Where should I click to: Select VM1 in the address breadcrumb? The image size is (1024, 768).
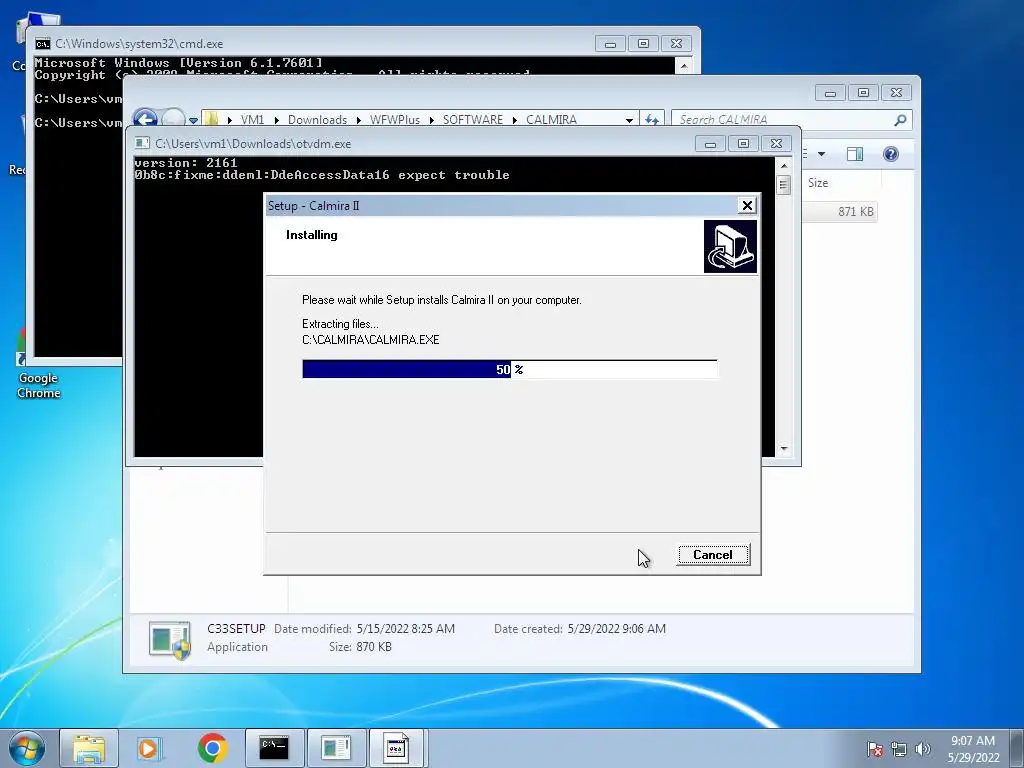point(252,120)
